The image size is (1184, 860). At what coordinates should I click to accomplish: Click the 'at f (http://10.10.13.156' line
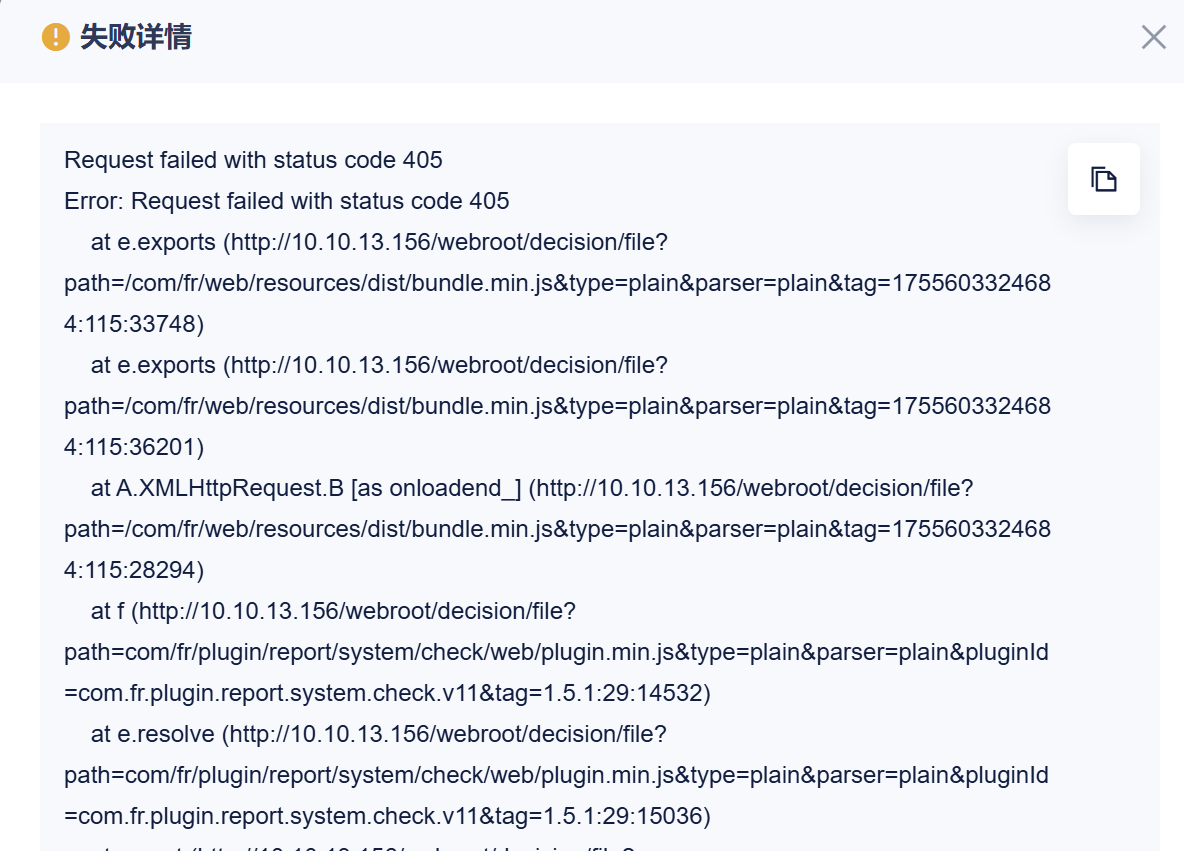pyautogui.click(x=333, y=611)
